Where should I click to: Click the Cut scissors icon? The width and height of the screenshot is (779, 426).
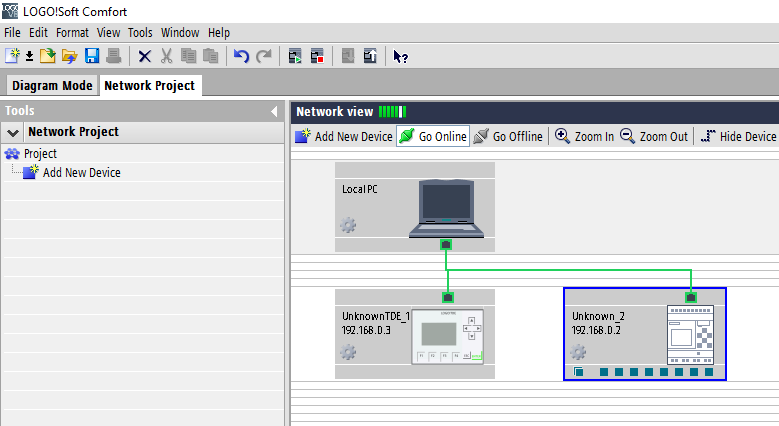[166, 56]
